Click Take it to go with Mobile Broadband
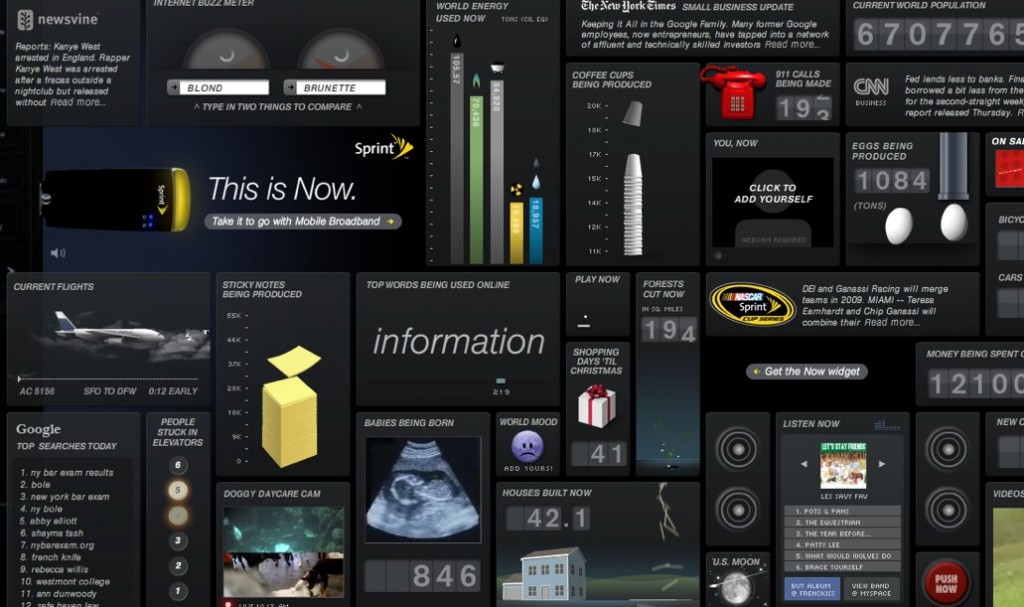The image size is (1024, 607). click(x=303, y=221)
